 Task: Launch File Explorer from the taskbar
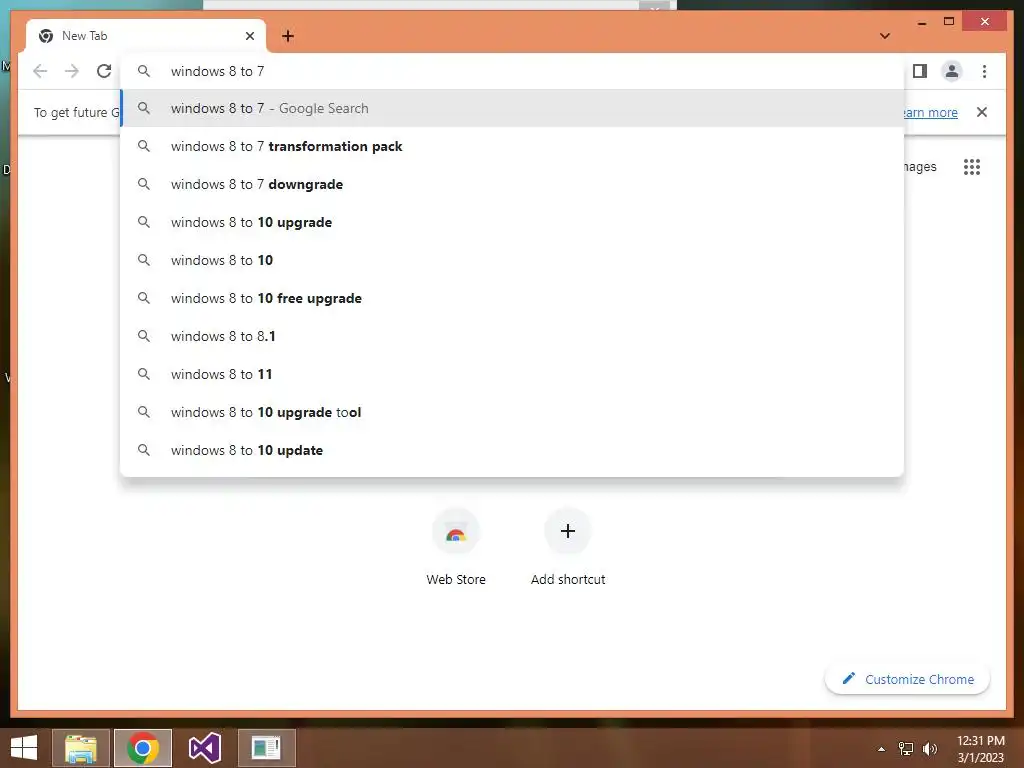tap(81, 748)
